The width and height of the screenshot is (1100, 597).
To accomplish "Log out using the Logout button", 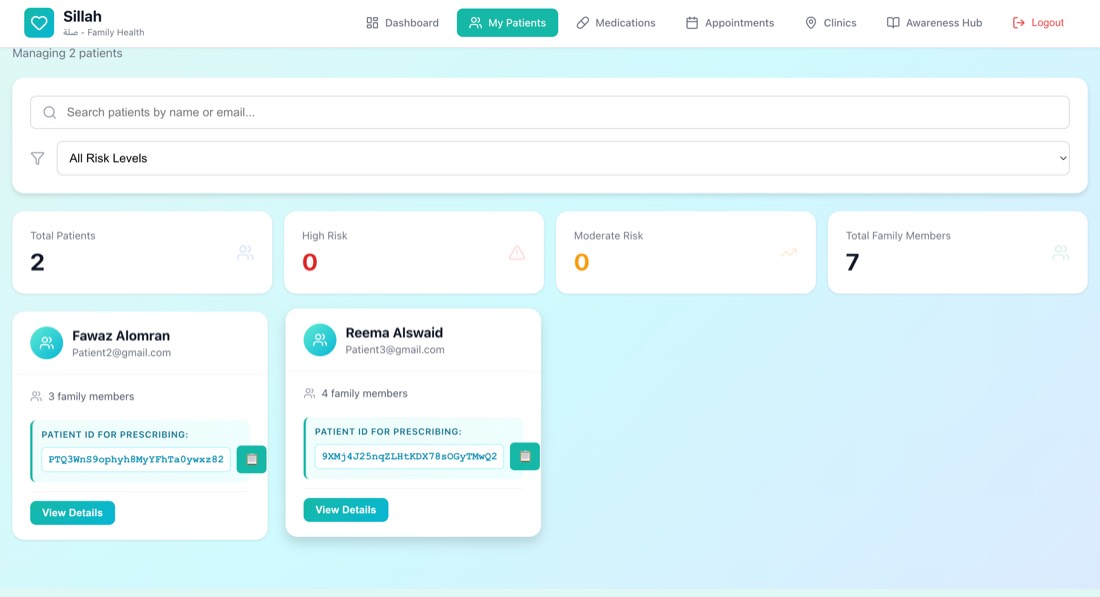I will click(1038, 22).
